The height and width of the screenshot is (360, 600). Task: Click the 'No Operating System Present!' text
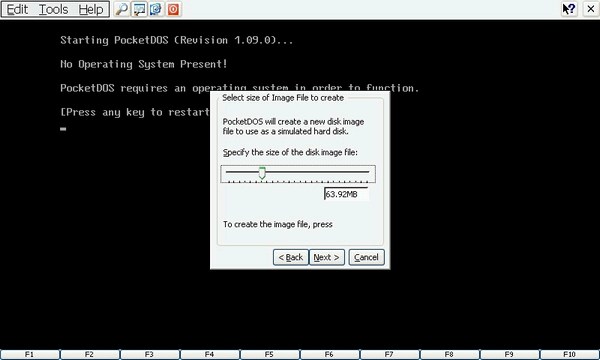(x=144, y=64)
